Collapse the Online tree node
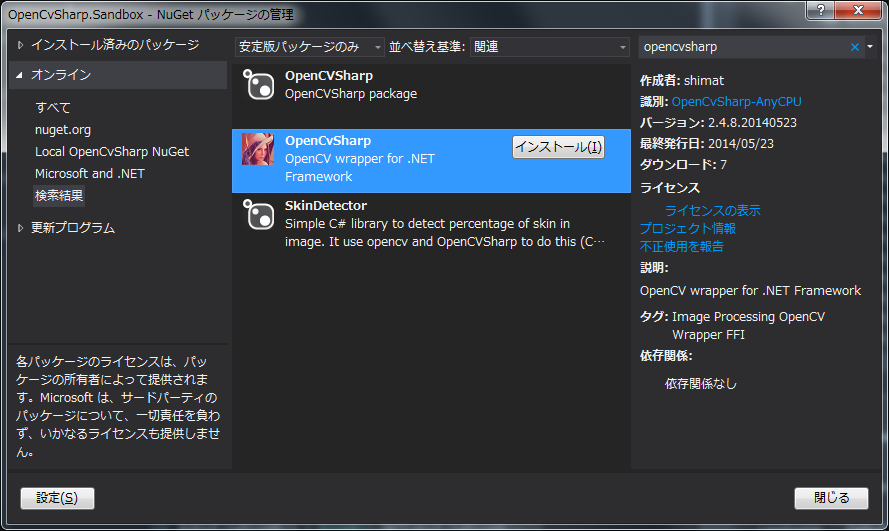The height and width of the screenshot is (531, 889). point(20,75)
